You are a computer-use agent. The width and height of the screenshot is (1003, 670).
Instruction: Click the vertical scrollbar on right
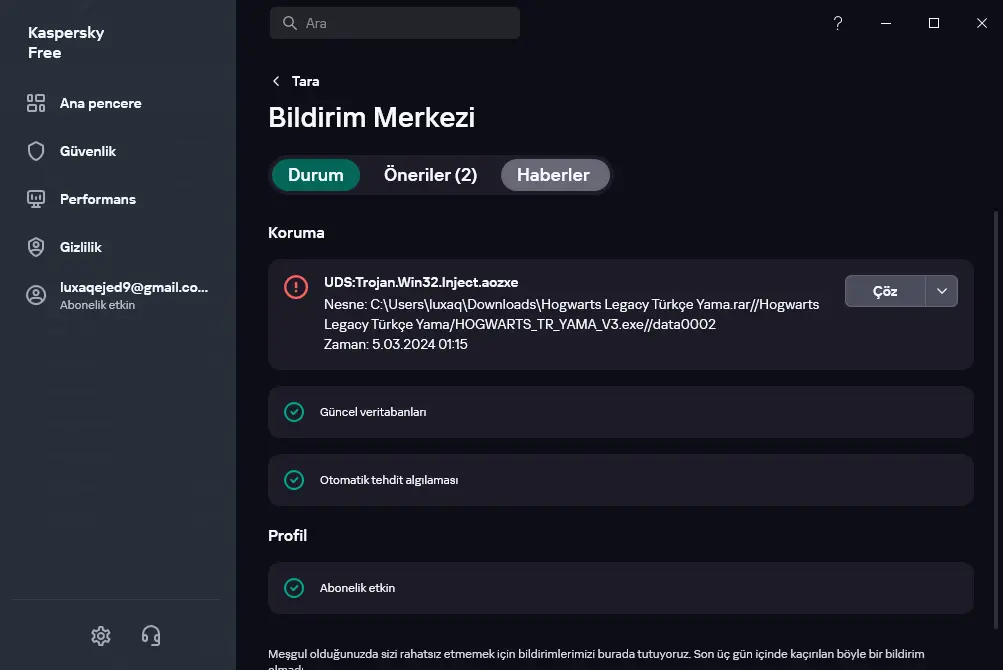(x=996, y=419)
